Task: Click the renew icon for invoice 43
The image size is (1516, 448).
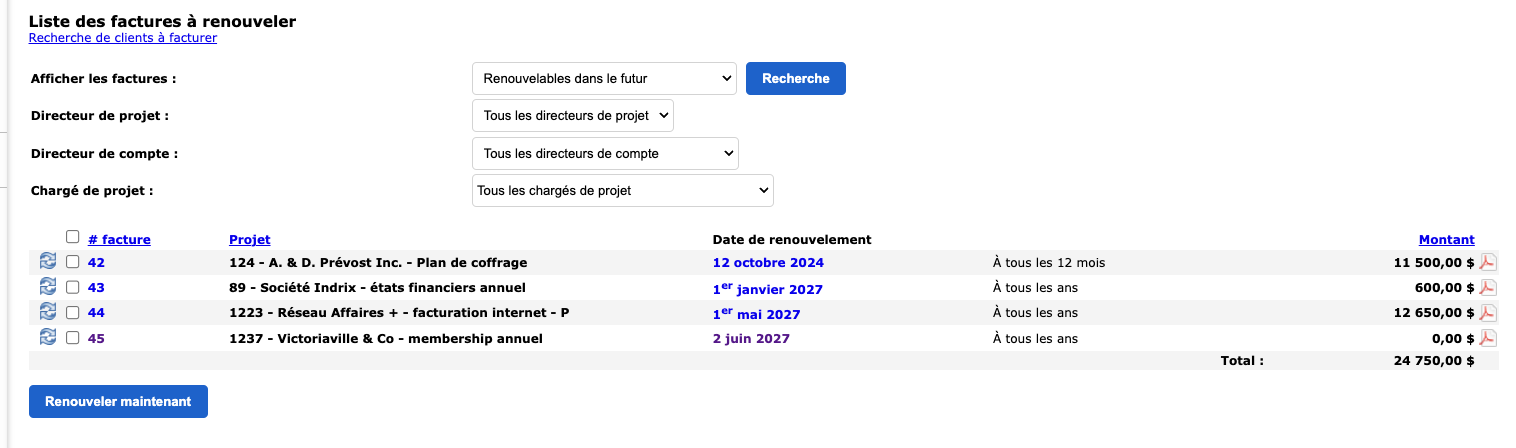Action: (x=48, y=287)
